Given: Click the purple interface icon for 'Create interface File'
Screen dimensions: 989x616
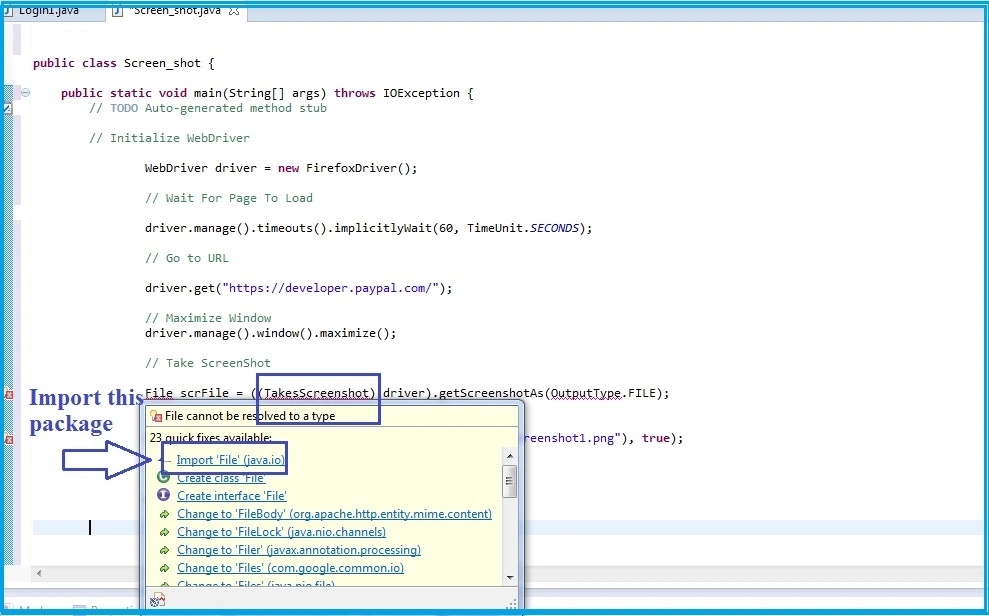Looking at the screenshot, I should [163, 495].
